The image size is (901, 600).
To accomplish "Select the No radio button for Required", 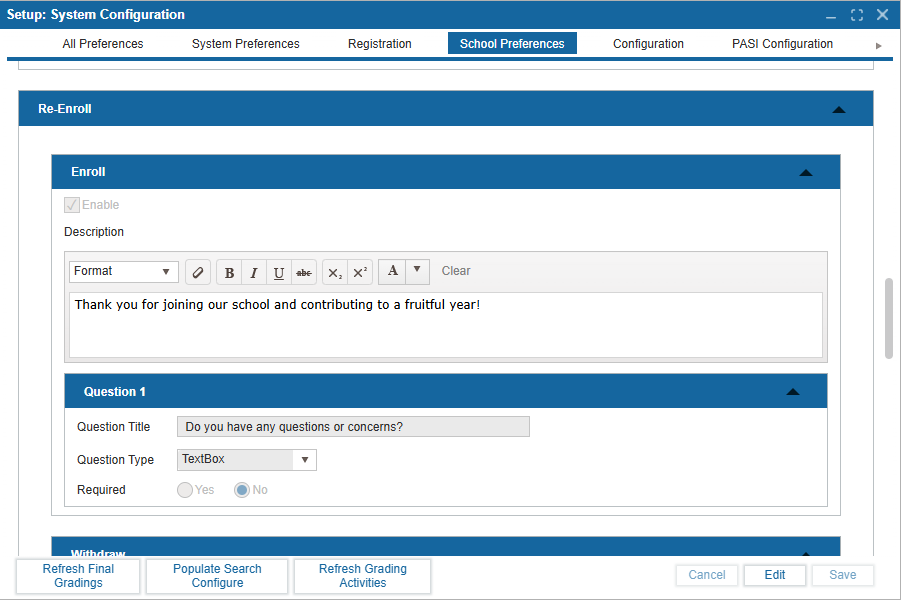I will [240, 490].
